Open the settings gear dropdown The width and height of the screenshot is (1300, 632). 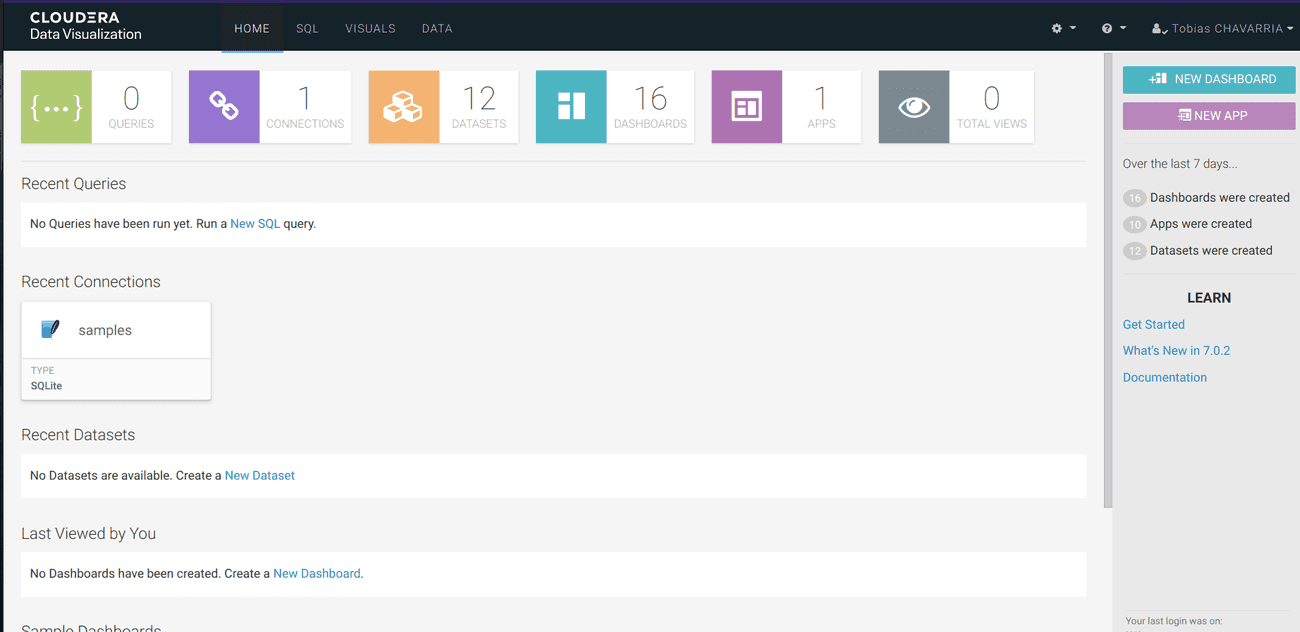tap(1063, 28)
